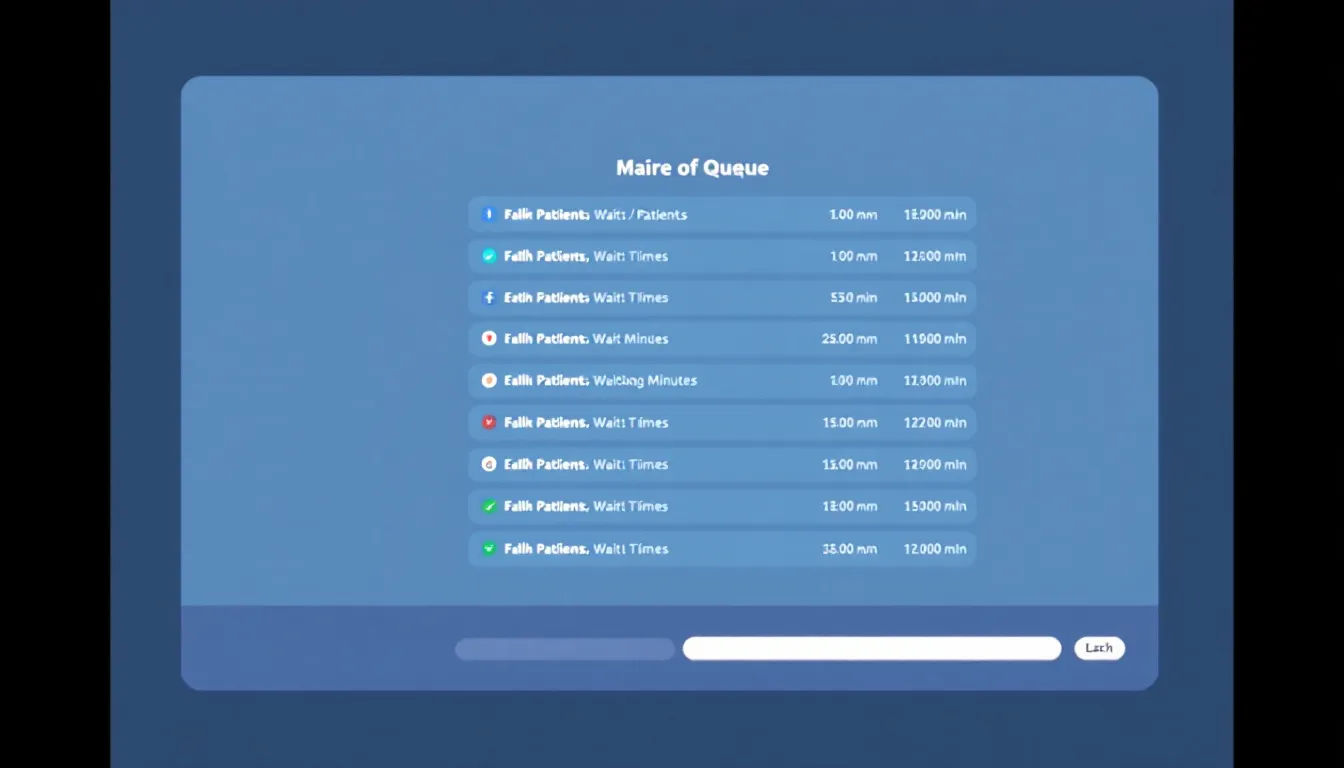
Task: Click the blue info icon on the first row
Action: (x=489, y=214)
